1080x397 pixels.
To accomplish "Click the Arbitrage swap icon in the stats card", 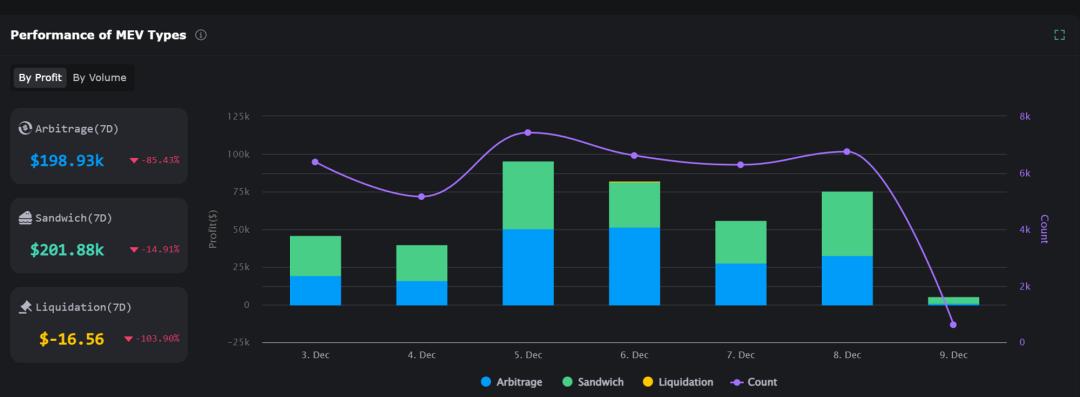I will coord(25,128).
